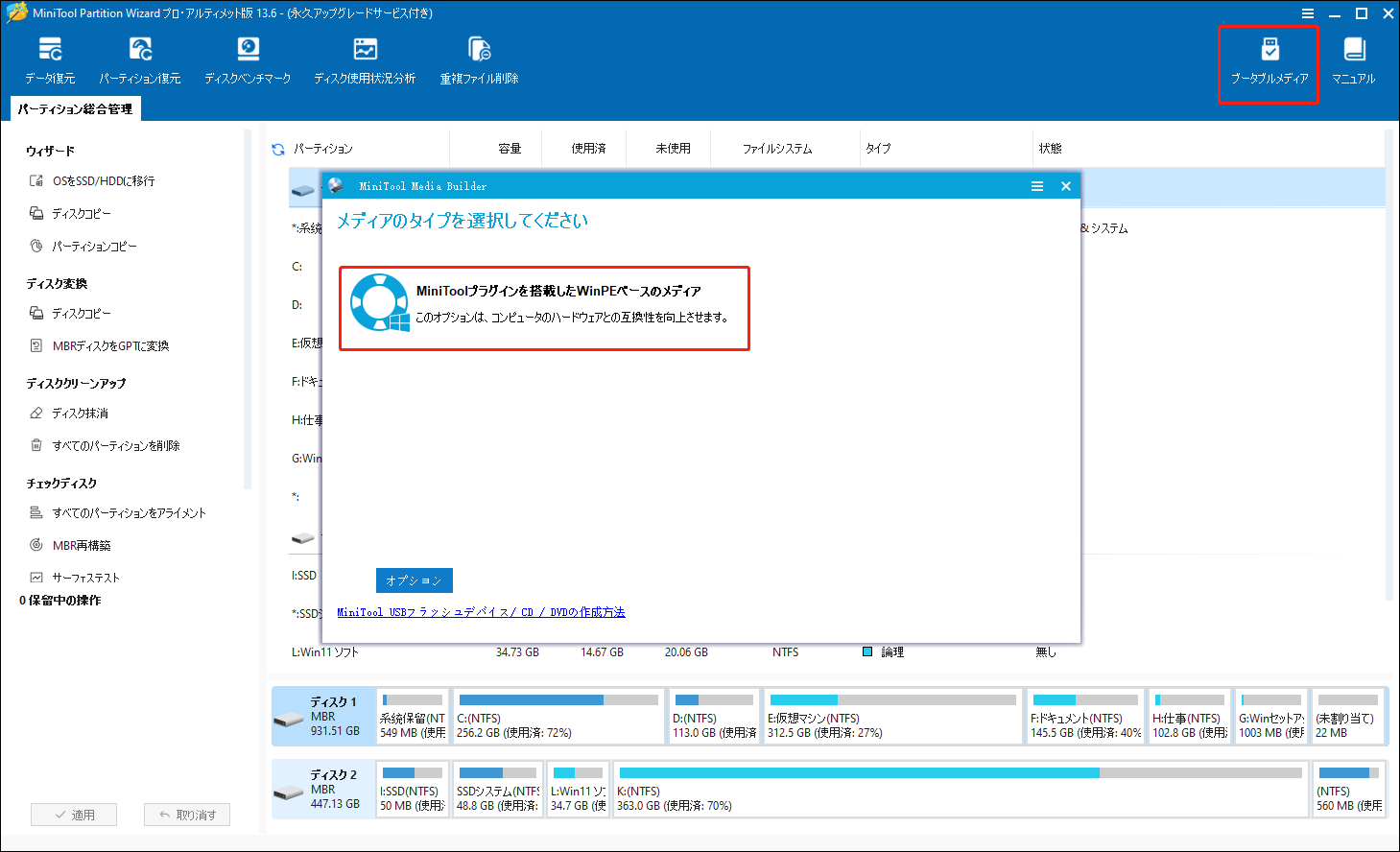The image size is (1400, 852).
Task: Open 重複ファイル削除 duplicate file remover
Action: [x=479, y=60]
